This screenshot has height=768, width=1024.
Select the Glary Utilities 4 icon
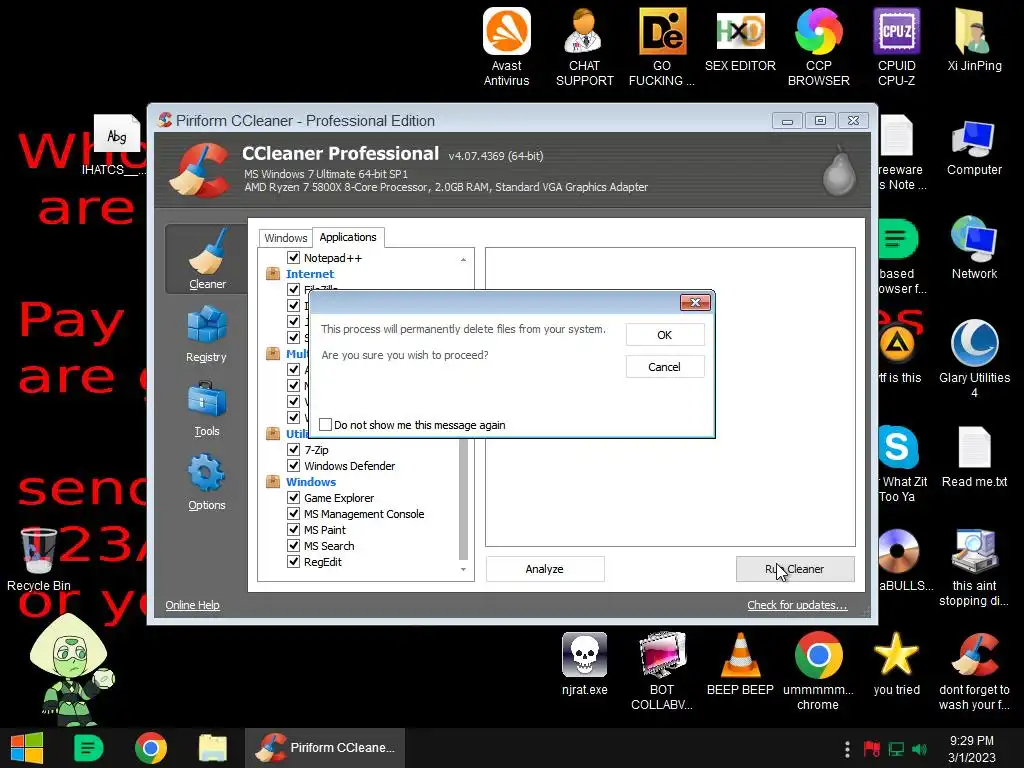click(x=974, y=358)
